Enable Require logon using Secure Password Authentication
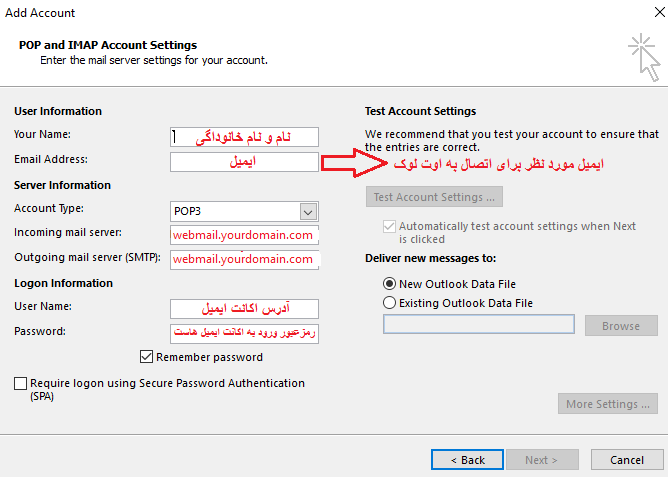The image size is (668, 477). point(21,383)
